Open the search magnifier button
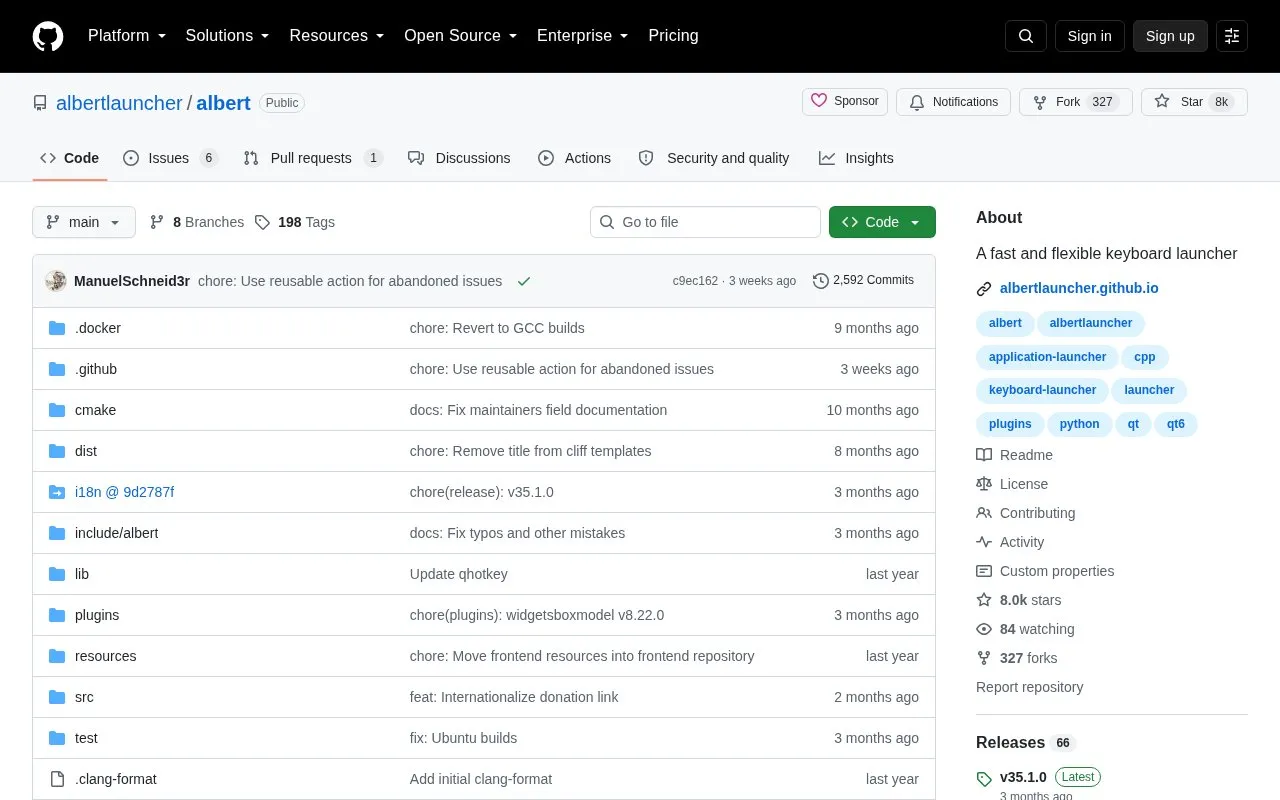 click(x=1026, y=36)
